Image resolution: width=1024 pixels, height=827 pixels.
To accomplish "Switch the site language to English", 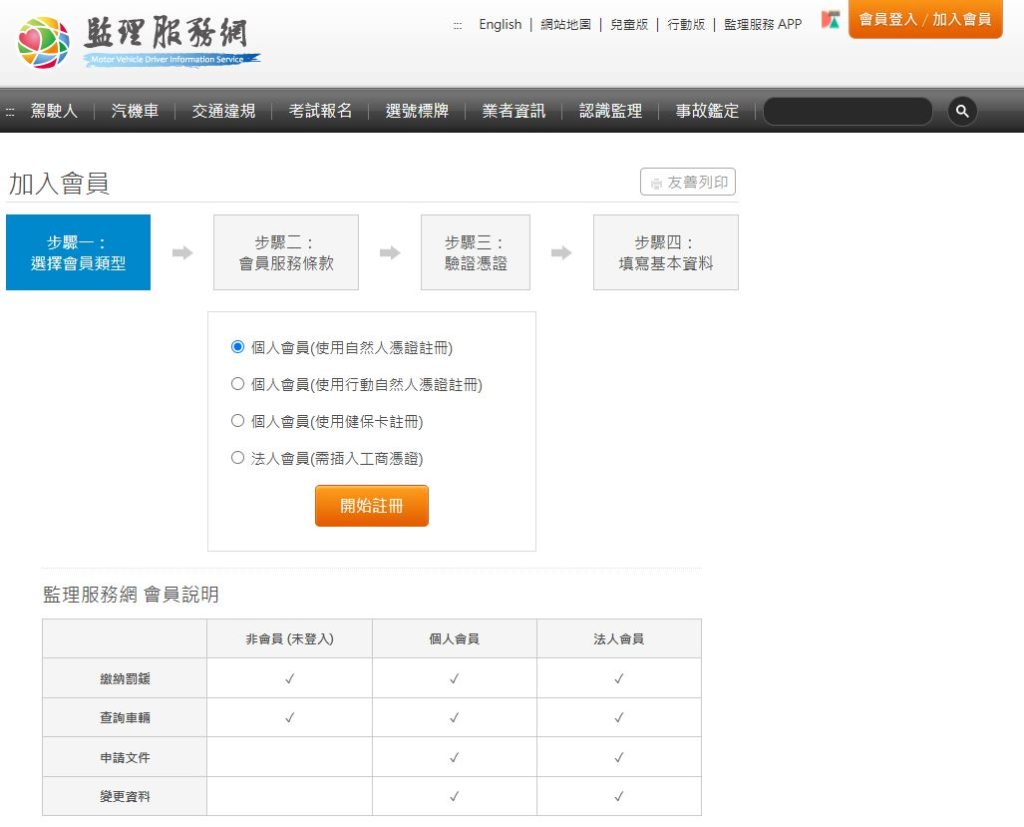I will pos(500,24).
